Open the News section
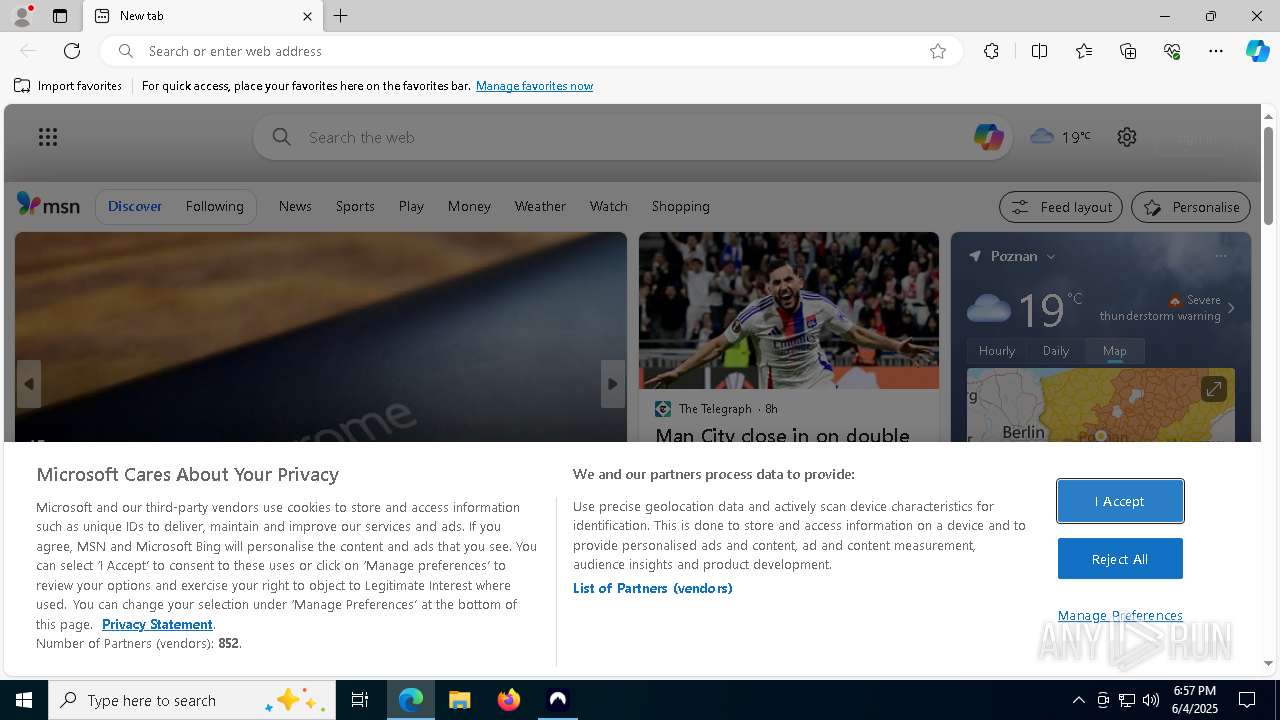The width and height of the screenshot is (1280, 720). [295, 206]
